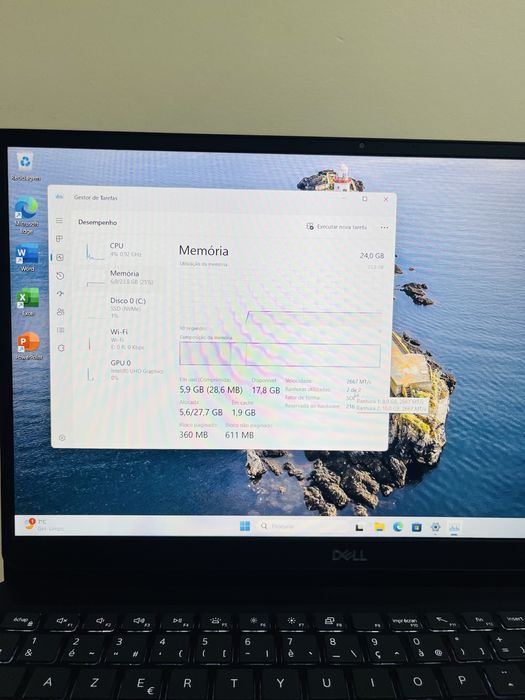This screenshot has width=525, height=700.
Task: Open the Word desktop shortcut
Action: pos(27,258)
